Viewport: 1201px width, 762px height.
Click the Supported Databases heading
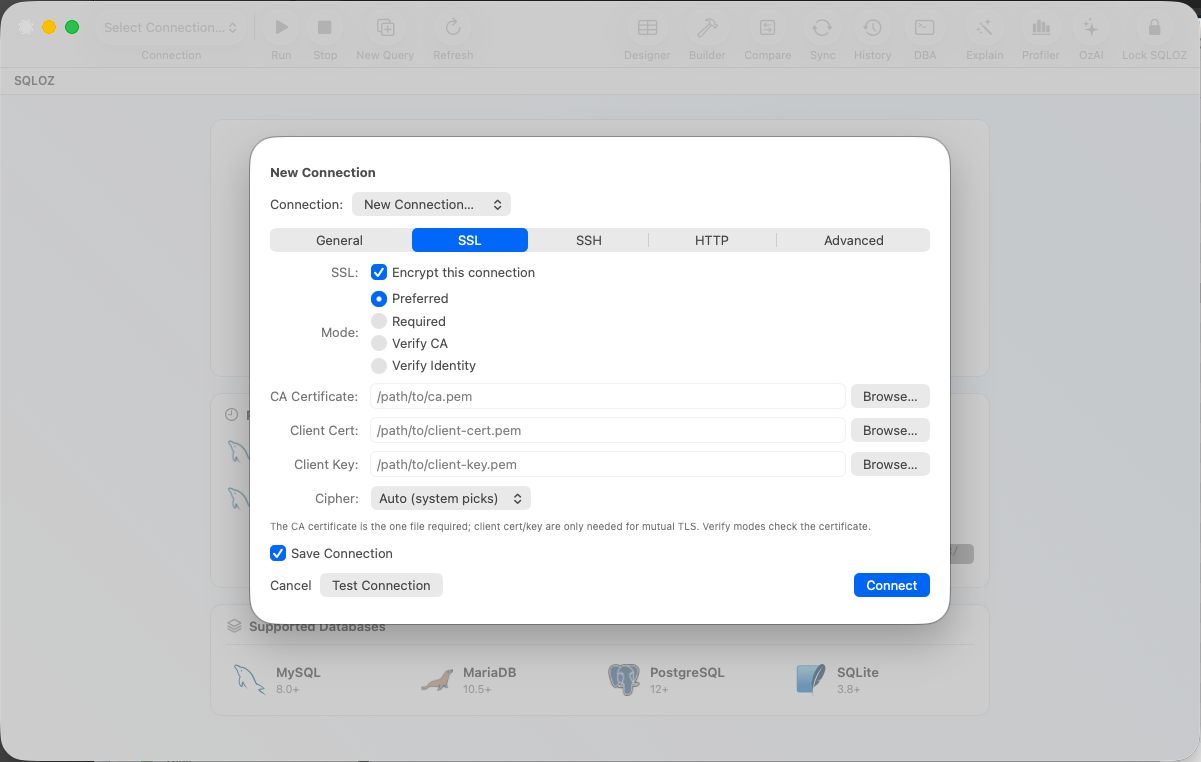tap(317, 626)
